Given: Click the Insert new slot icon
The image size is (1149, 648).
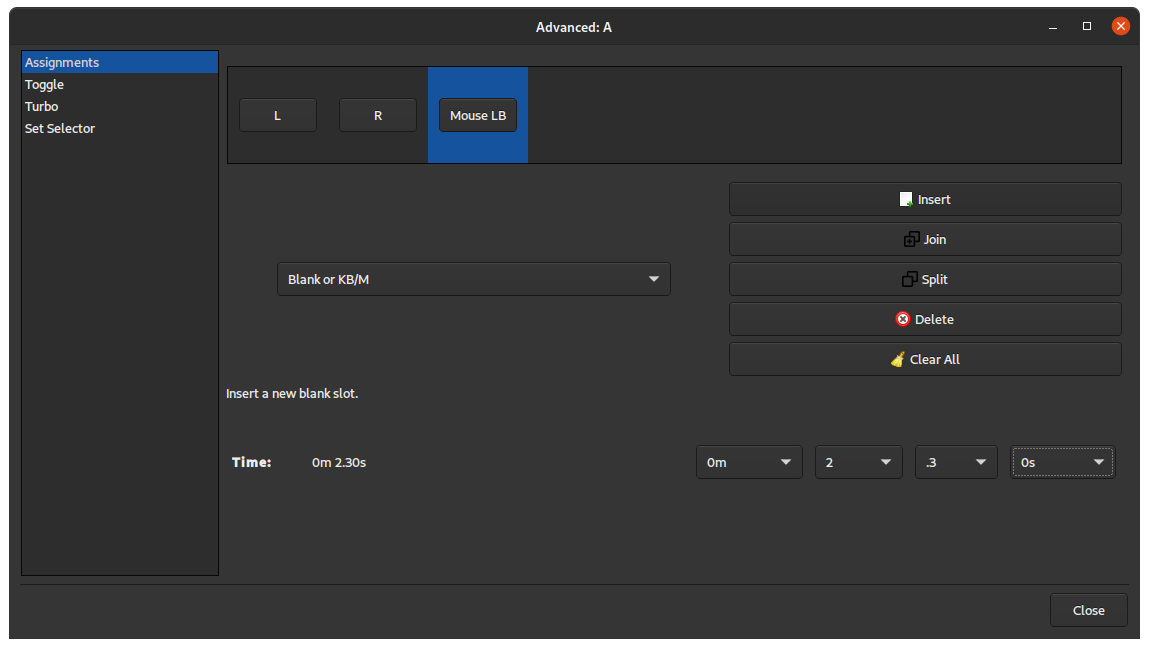Looking at the screenshot, I should (x=905, y=198).
